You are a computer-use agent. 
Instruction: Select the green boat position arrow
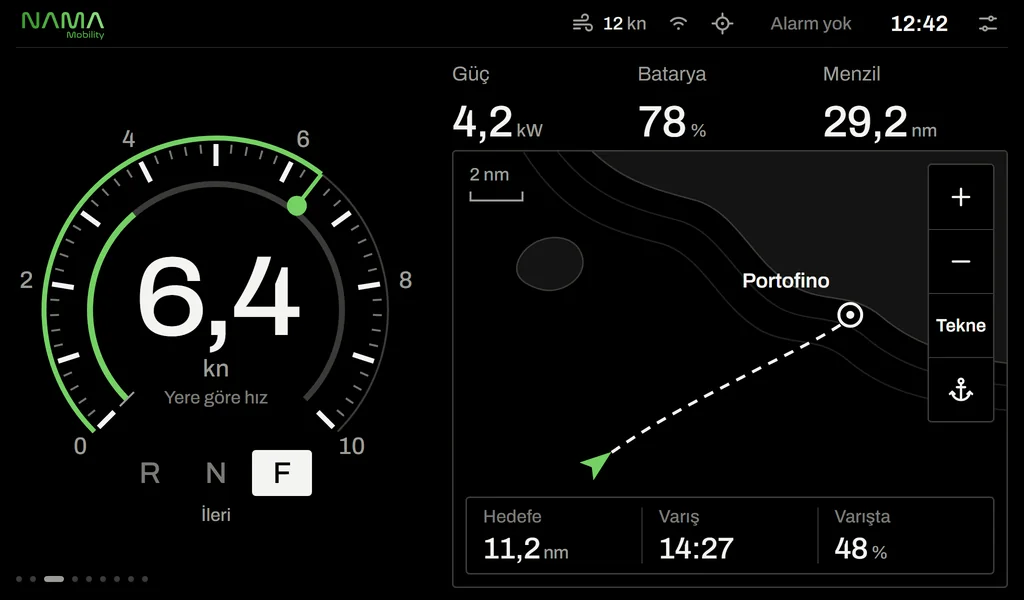coord(595,464)
